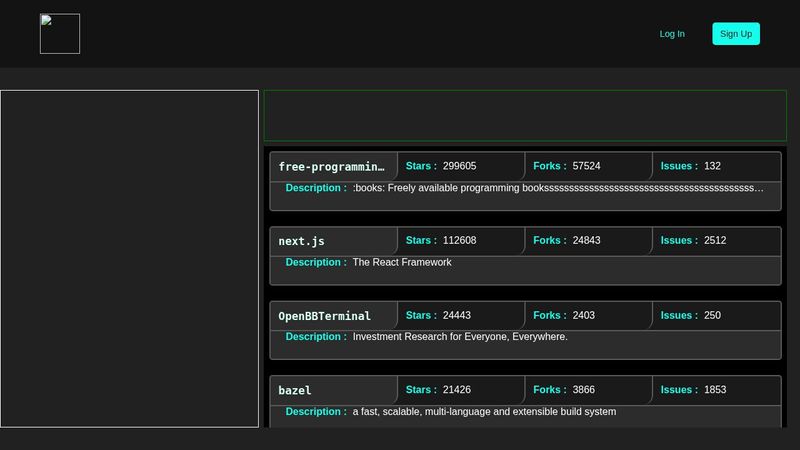Open the bazel repository title
This screenshot has width=800, height=450.
pos(295,390)
